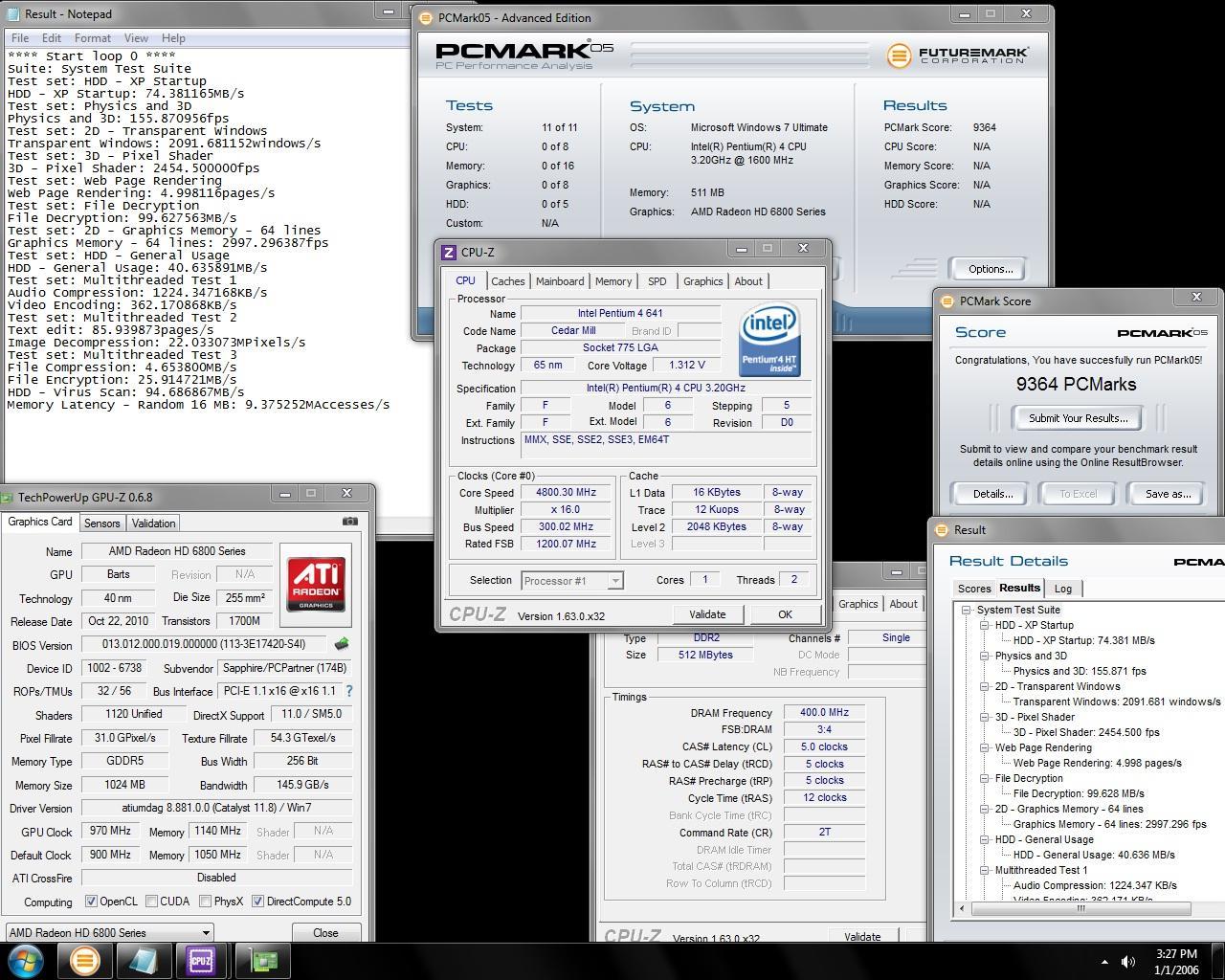Collapse the Multithreaded Test 1 node
The width and height of the screenshot is (1225, 980).
pyautogui.click(x=984, y=870)
